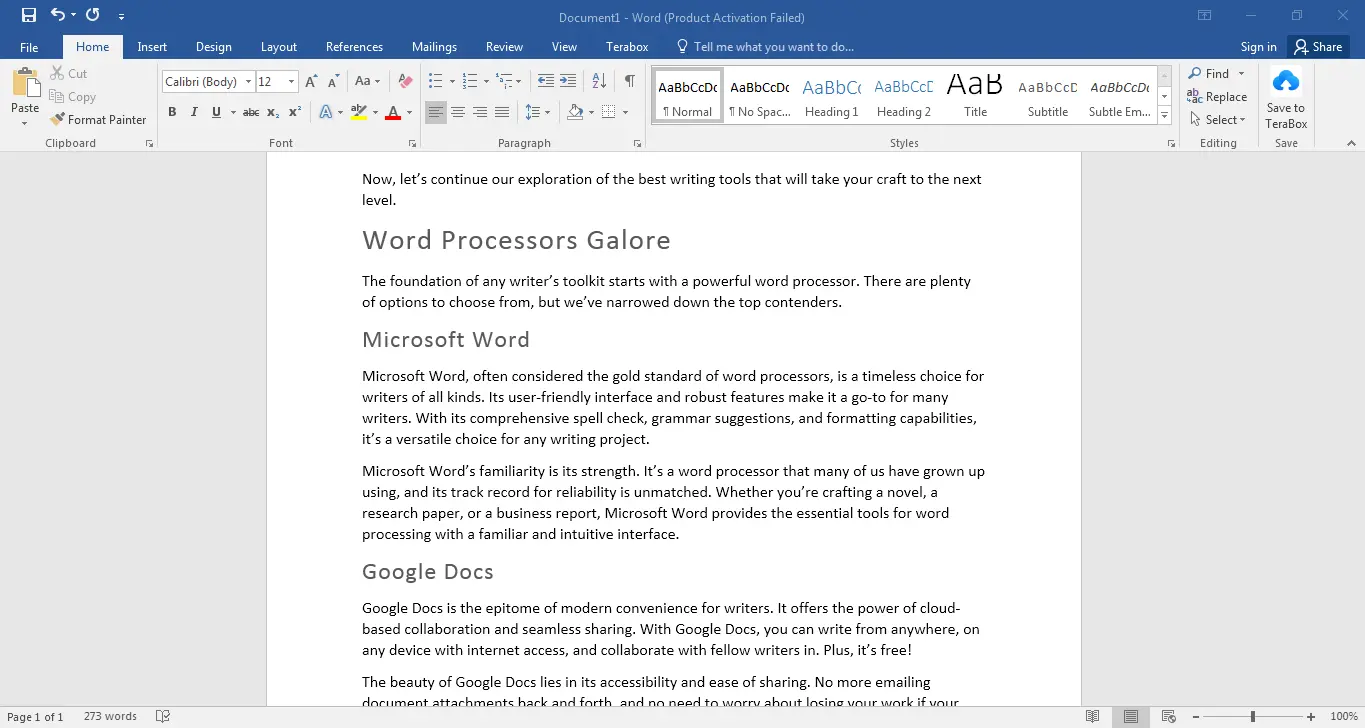The width and height of the screenshot is (1365, 728).
Task: Toggle underline formatting
Action: coord(216,112)
